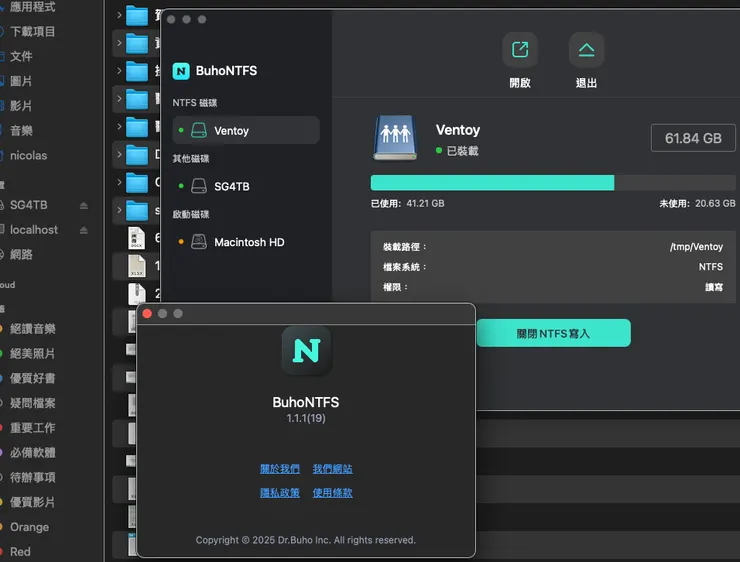740x562 pixels.
Task: Click the BuhoNTFS name in About window
Action: click(306, 402)
